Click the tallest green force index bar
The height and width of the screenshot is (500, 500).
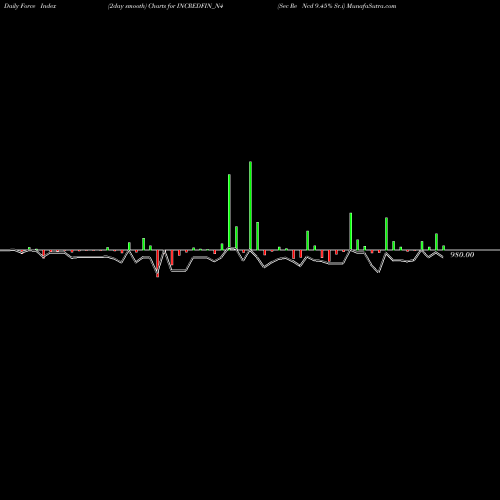250,206
